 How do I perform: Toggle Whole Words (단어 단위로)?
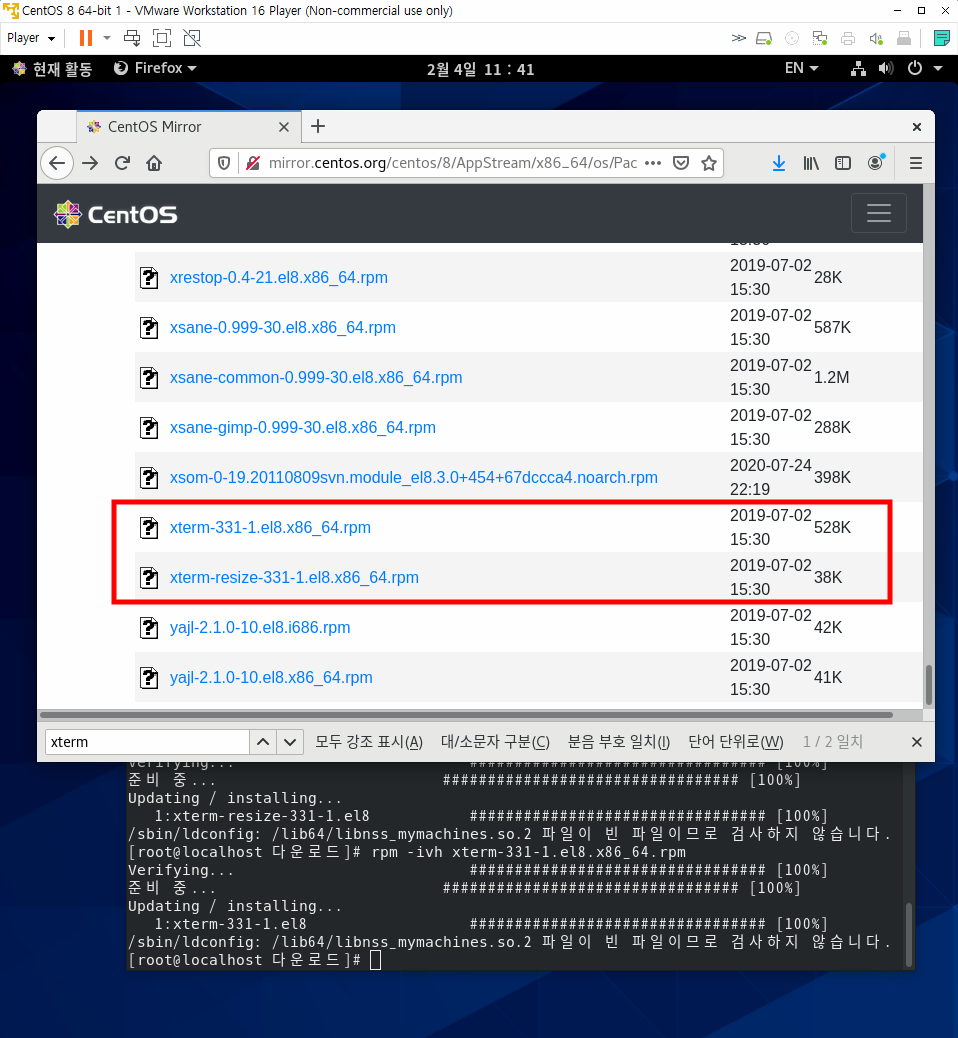(736, 742)
